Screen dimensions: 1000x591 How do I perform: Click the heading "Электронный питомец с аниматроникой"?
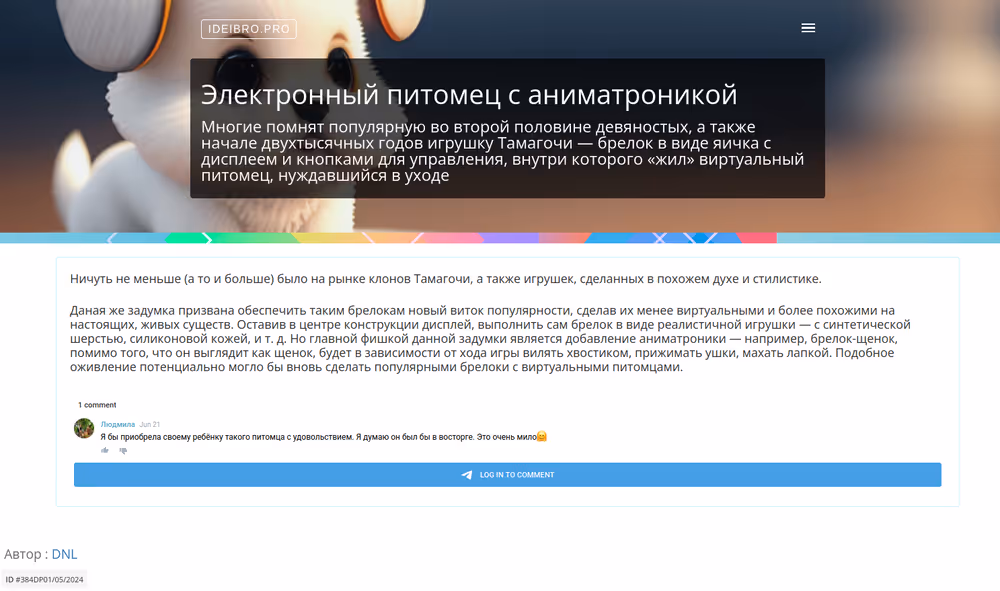tap(468, 95)
